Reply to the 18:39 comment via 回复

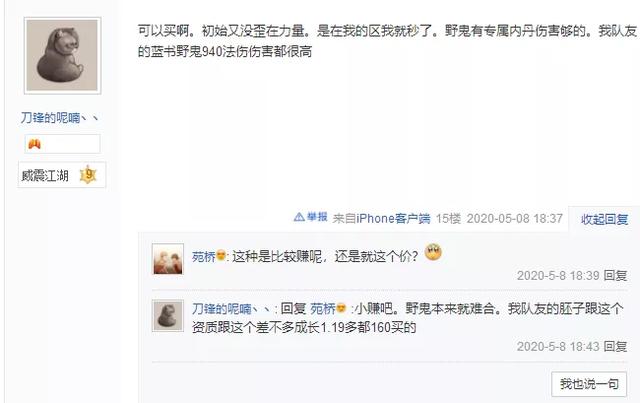point(615,276)
